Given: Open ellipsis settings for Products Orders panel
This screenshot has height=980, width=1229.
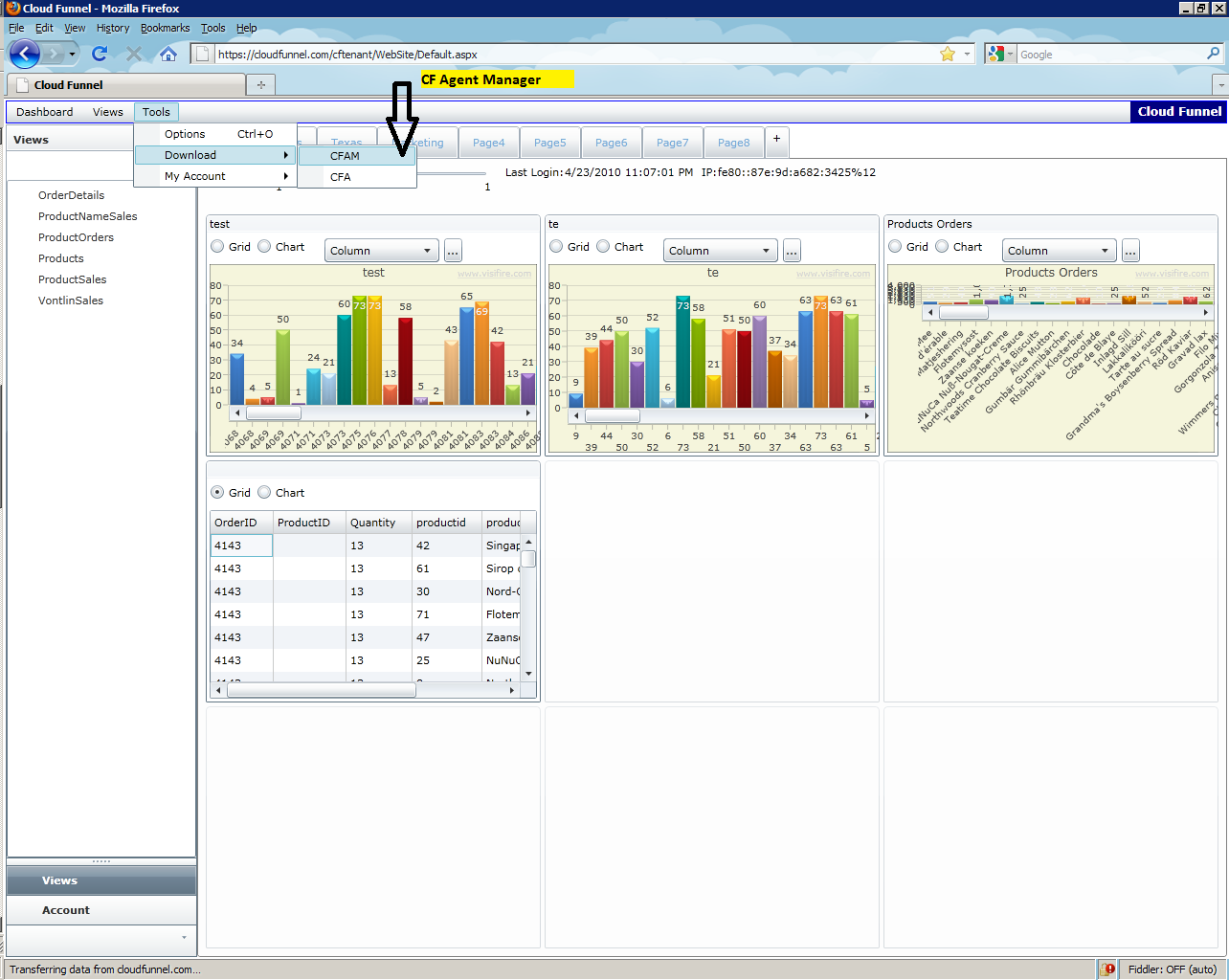Looking at the screenshot, I should (x=1130, y=251).
